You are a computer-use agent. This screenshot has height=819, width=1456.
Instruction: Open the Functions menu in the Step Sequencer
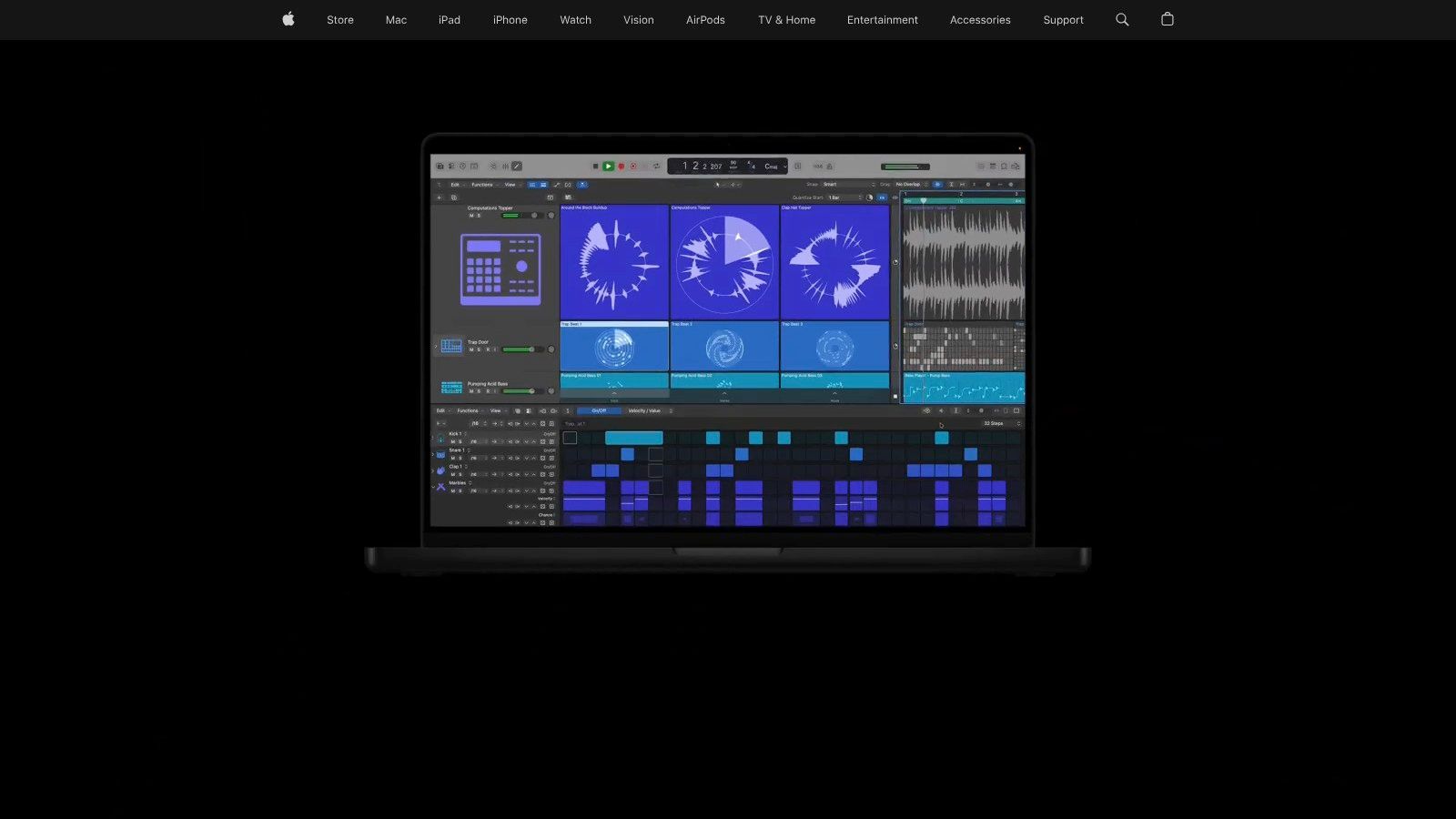pyautogui.click(x=468, y=410)
